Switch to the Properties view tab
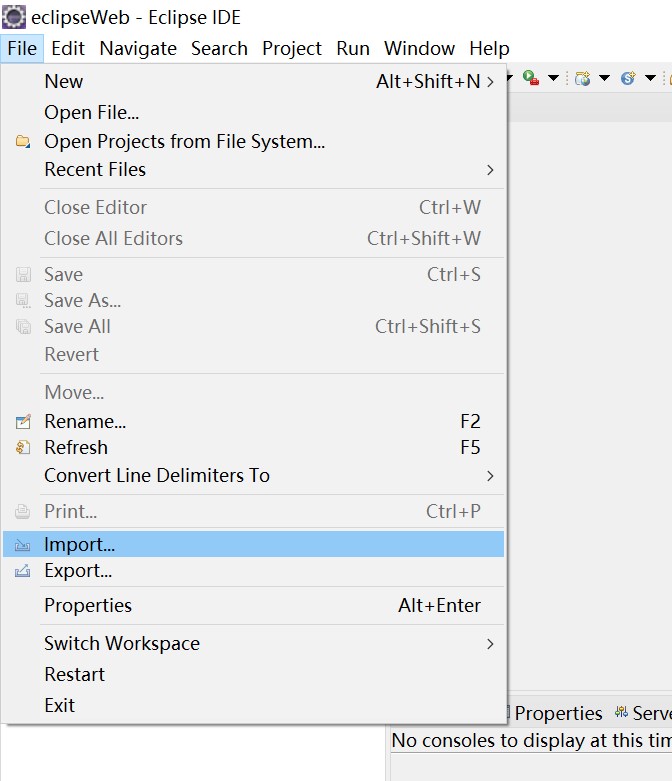Image resolution: width=672 pixels, height=781 pixels. click(558, 713)
